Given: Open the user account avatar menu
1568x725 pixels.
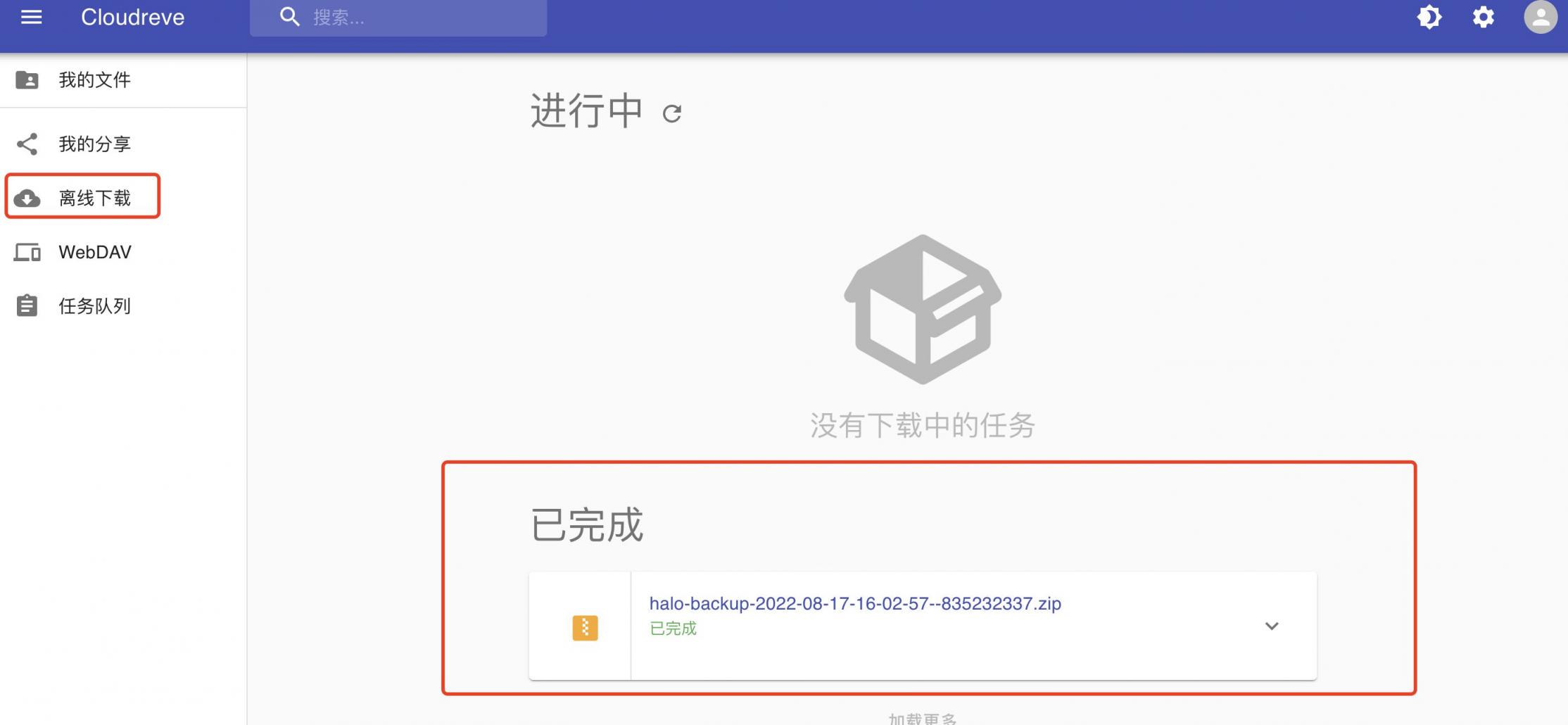Looking at the screenshot, I should [1538, 18].
